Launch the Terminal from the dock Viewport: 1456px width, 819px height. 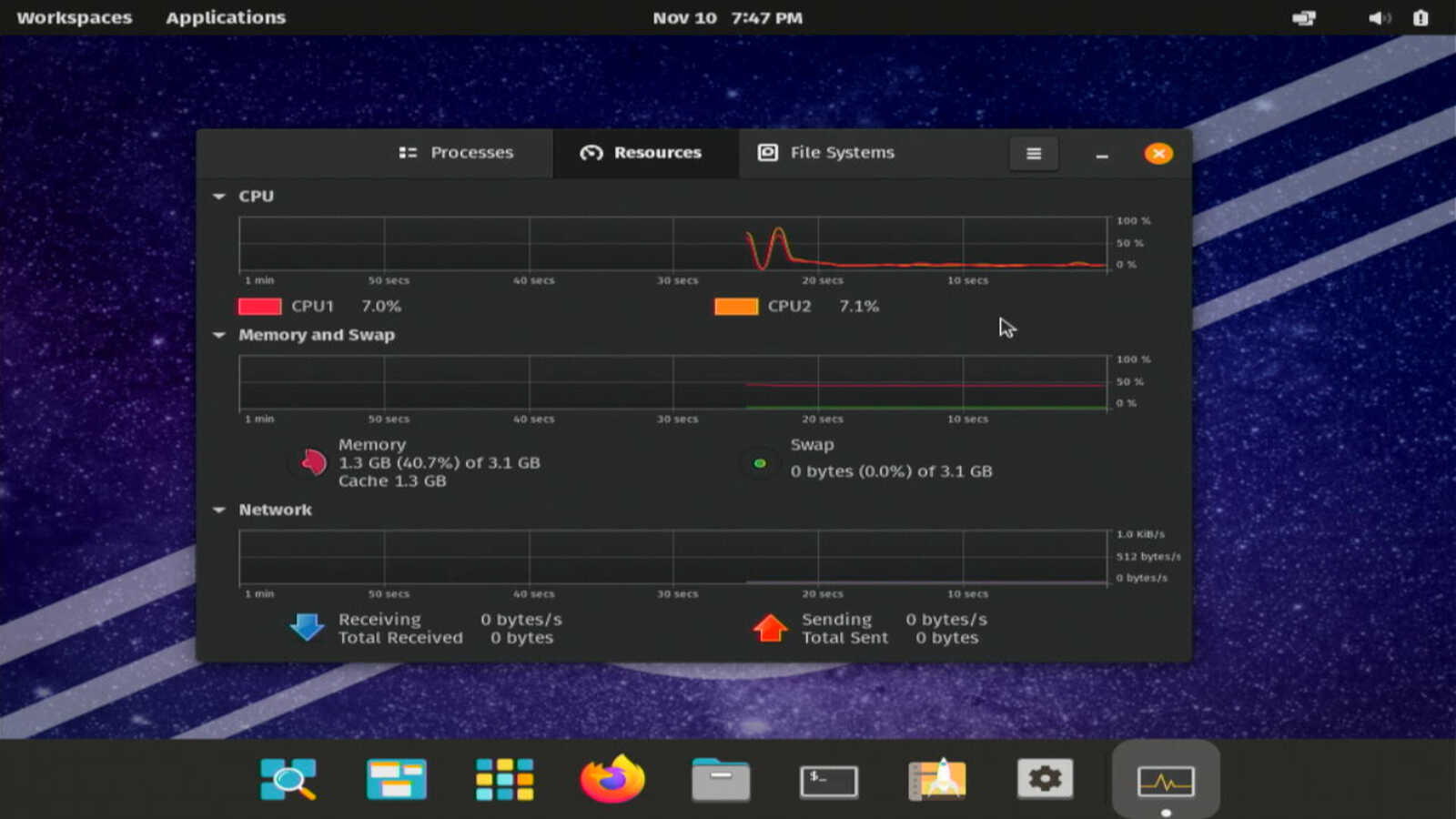click(x=829, y=781)
